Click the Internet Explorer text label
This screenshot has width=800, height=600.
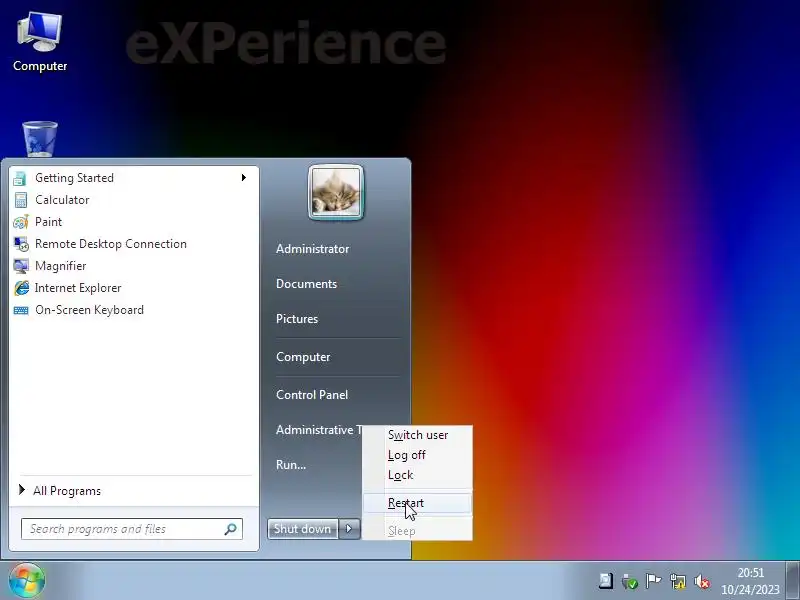coord(78,288)
